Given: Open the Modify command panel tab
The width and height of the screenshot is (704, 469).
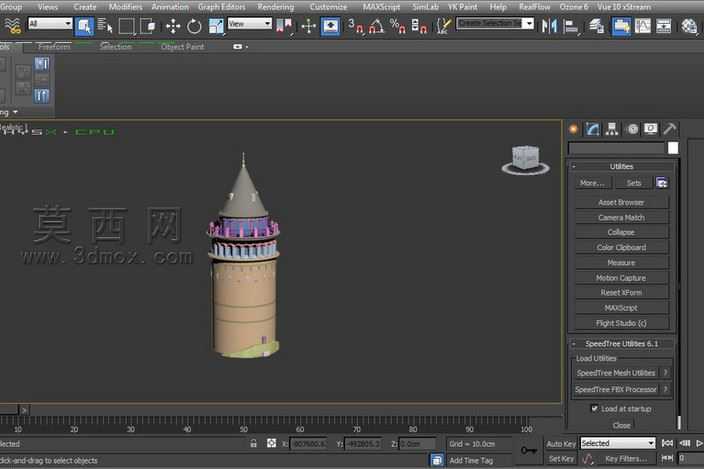Looking at the screenshot, I should [x=592, y=129].
